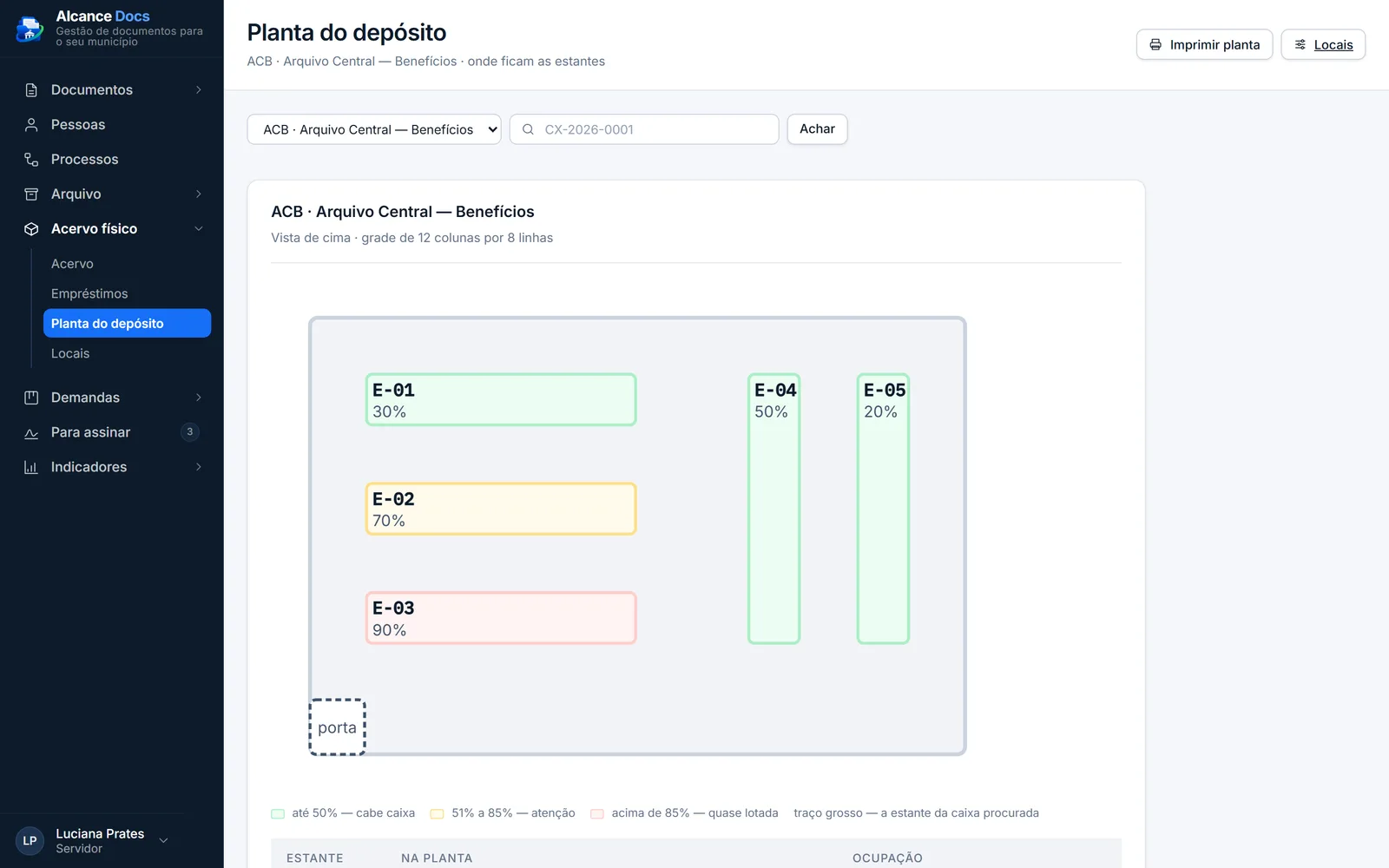The width and height of the screenshot is (1389, 868).
Task: Click the sliders icon beside Locais
Action: pos(1300,45)
